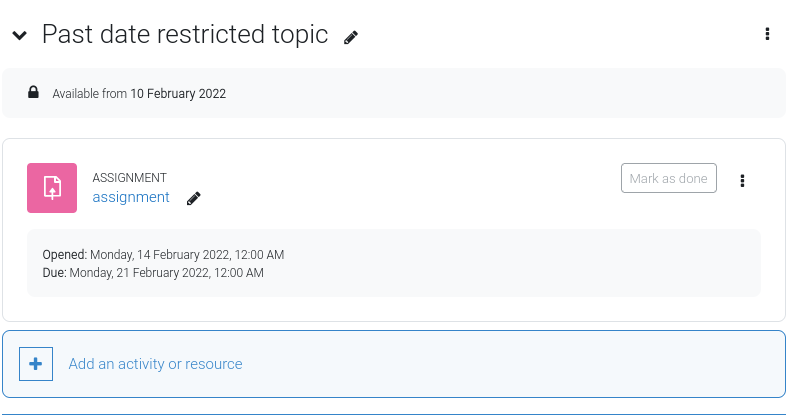Click the assignment dates info panel
The image size is (790, 417).
coord(394,263)
